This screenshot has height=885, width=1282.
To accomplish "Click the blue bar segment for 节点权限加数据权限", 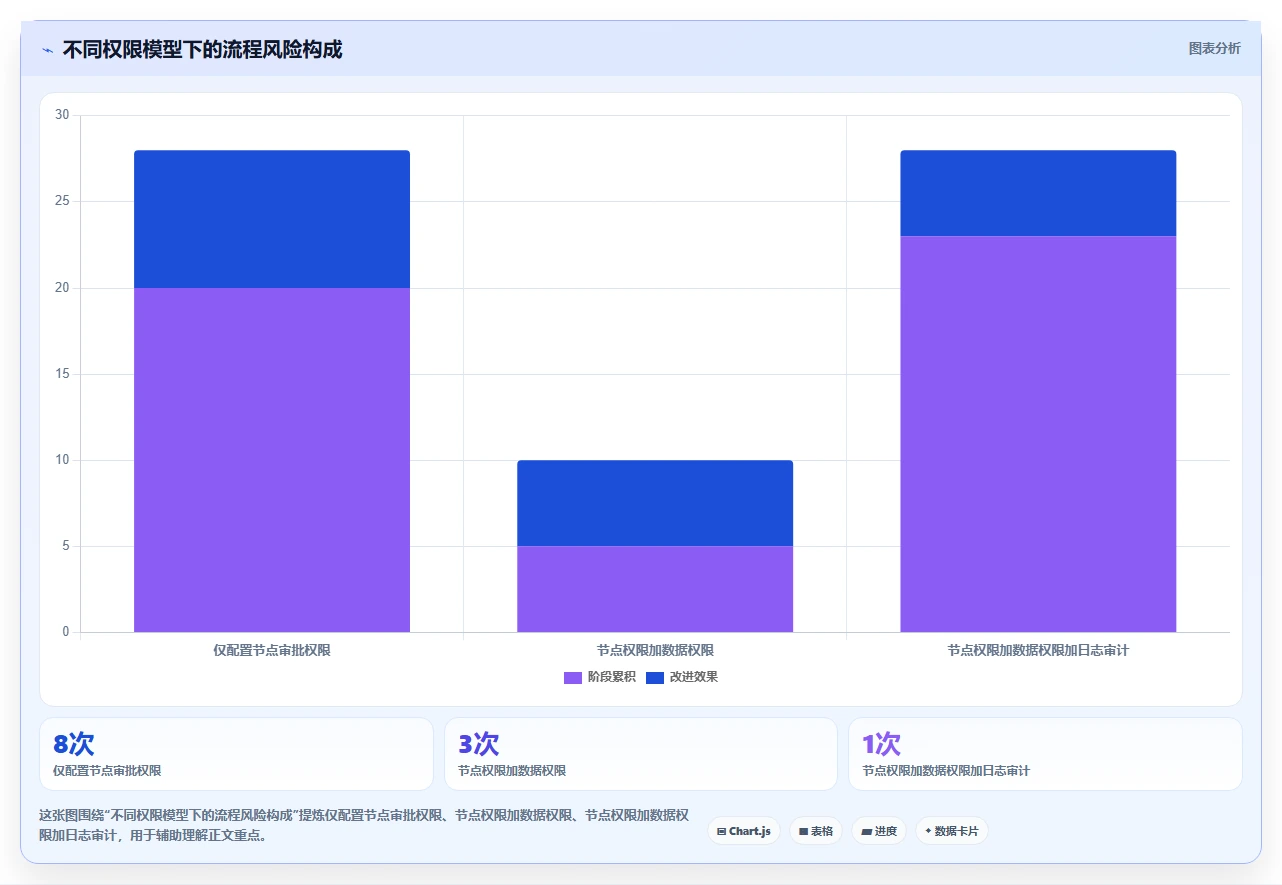I will tap(655, 503).
